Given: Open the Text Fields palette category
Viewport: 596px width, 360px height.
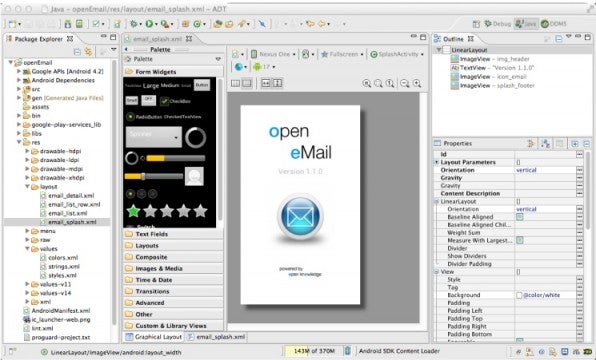Looking at the screenshot, I should coord(173,234).
